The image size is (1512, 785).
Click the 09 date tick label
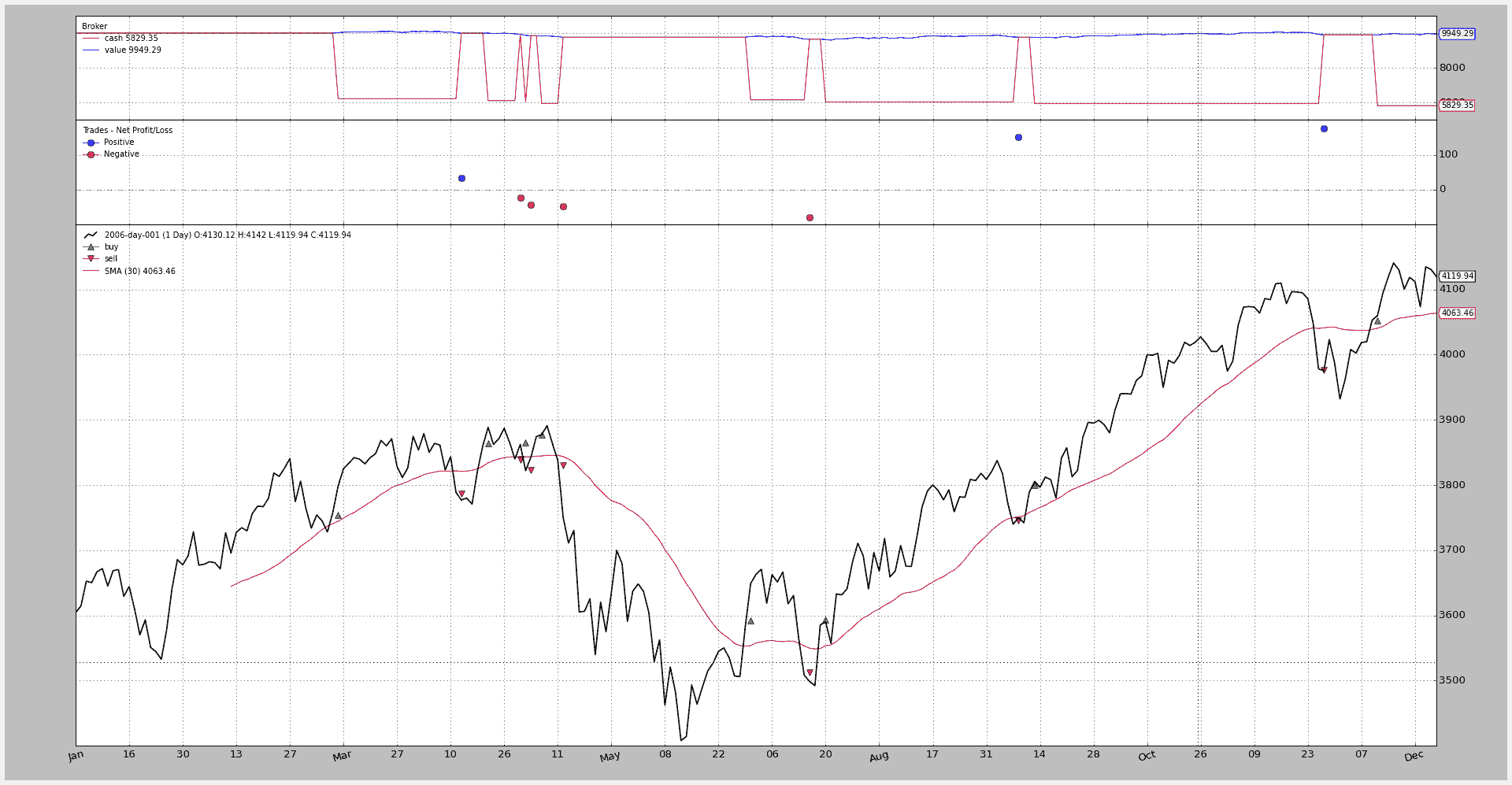point(1254,754)
